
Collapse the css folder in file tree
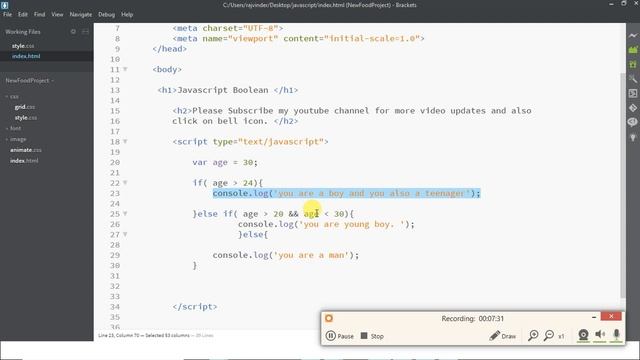[x=7, y=97]
